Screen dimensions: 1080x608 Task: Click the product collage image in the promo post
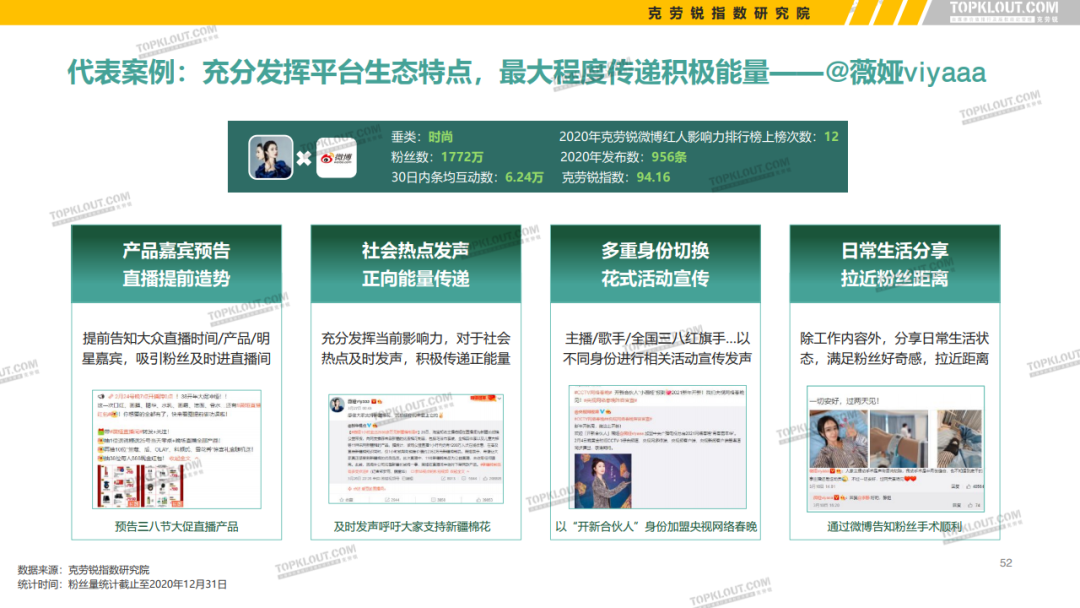141,485
